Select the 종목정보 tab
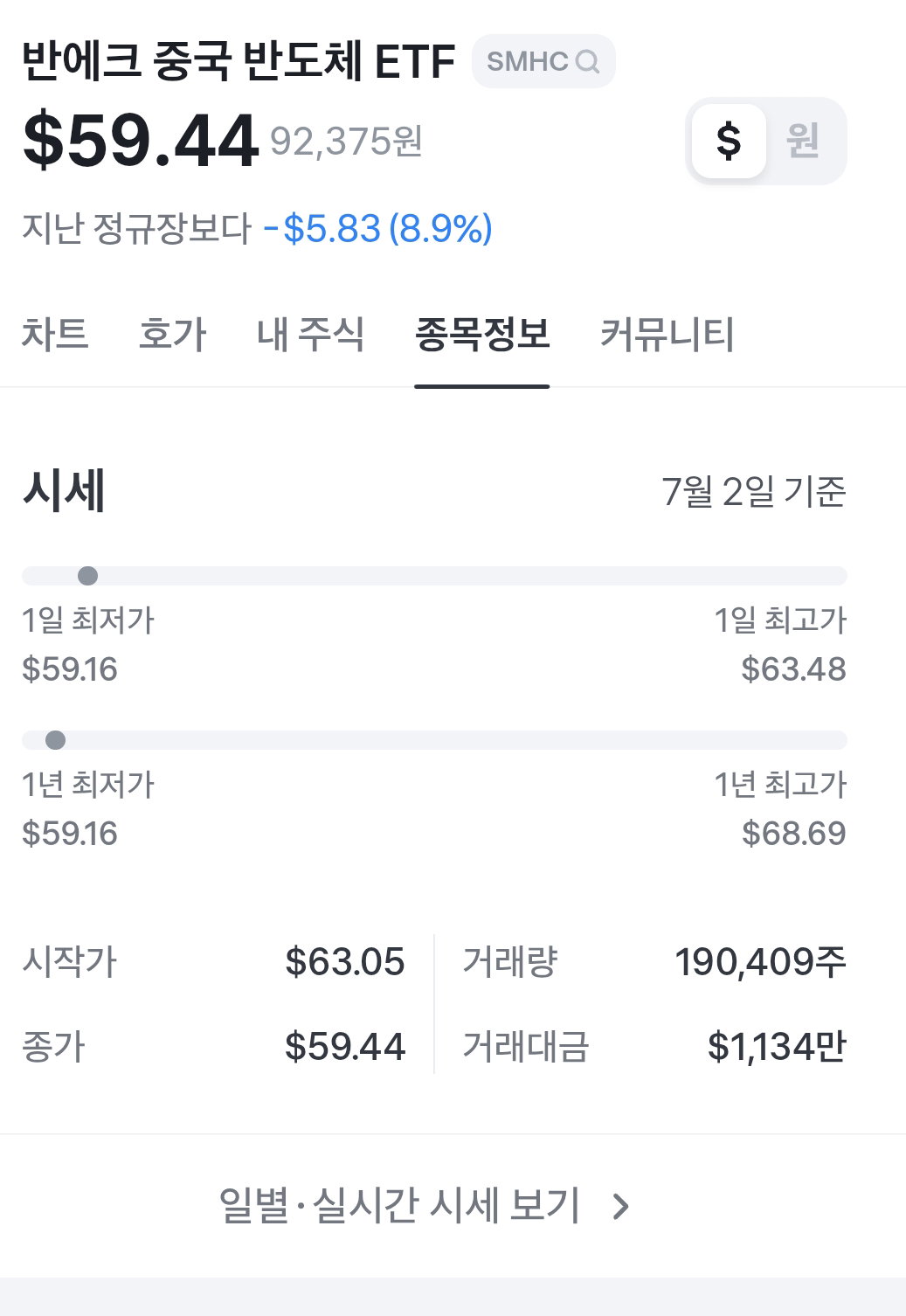 (482, 335)
